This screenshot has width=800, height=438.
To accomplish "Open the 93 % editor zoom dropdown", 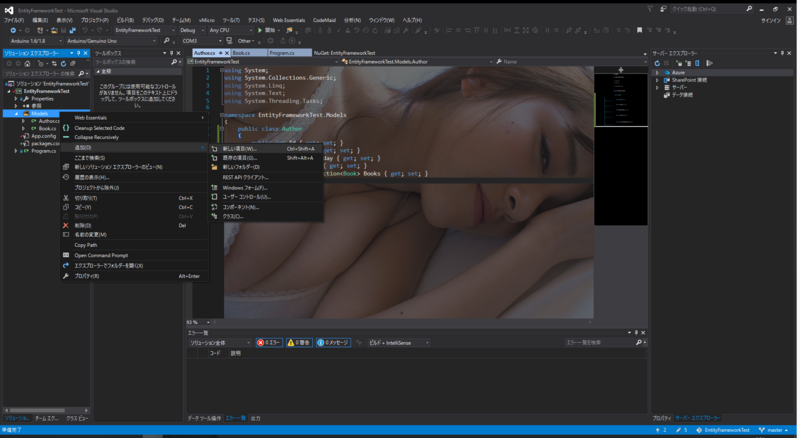I will pyautogui.click(x=199, y=322).
